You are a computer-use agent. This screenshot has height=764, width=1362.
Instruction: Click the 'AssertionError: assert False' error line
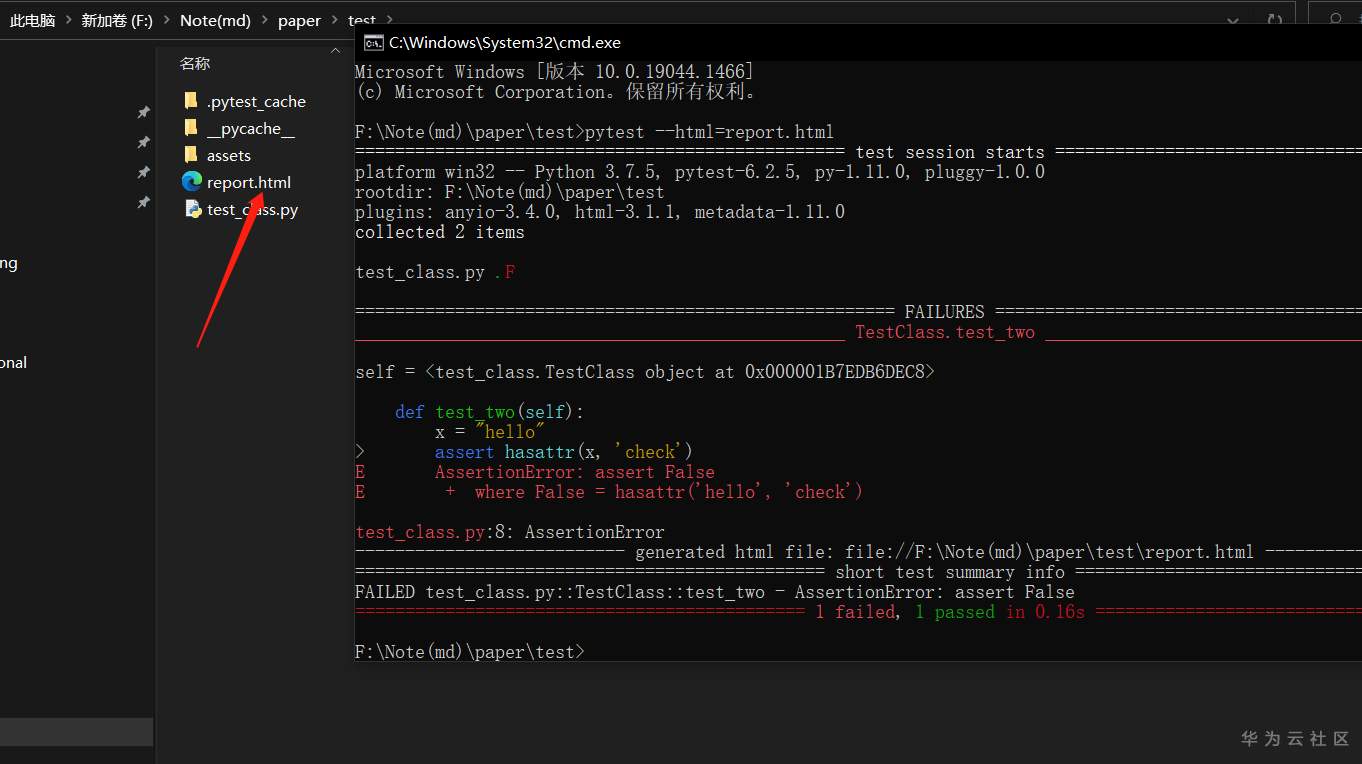(575, 472)
